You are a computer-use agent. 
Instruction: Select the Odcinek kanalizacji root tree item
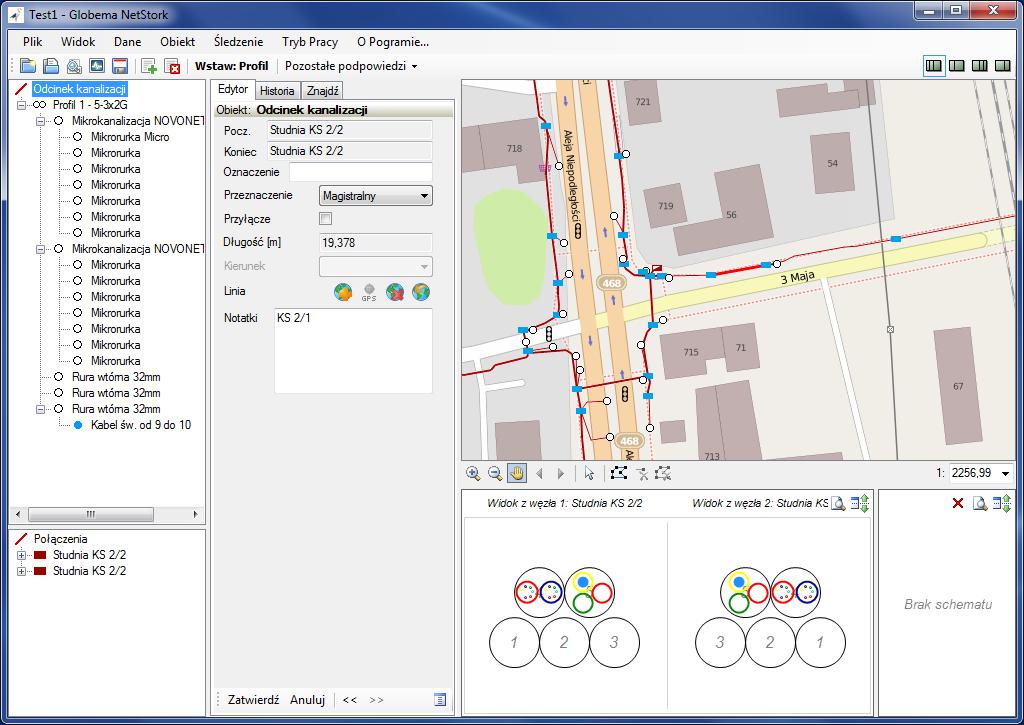pyautogui.click(x=80, y=89)
